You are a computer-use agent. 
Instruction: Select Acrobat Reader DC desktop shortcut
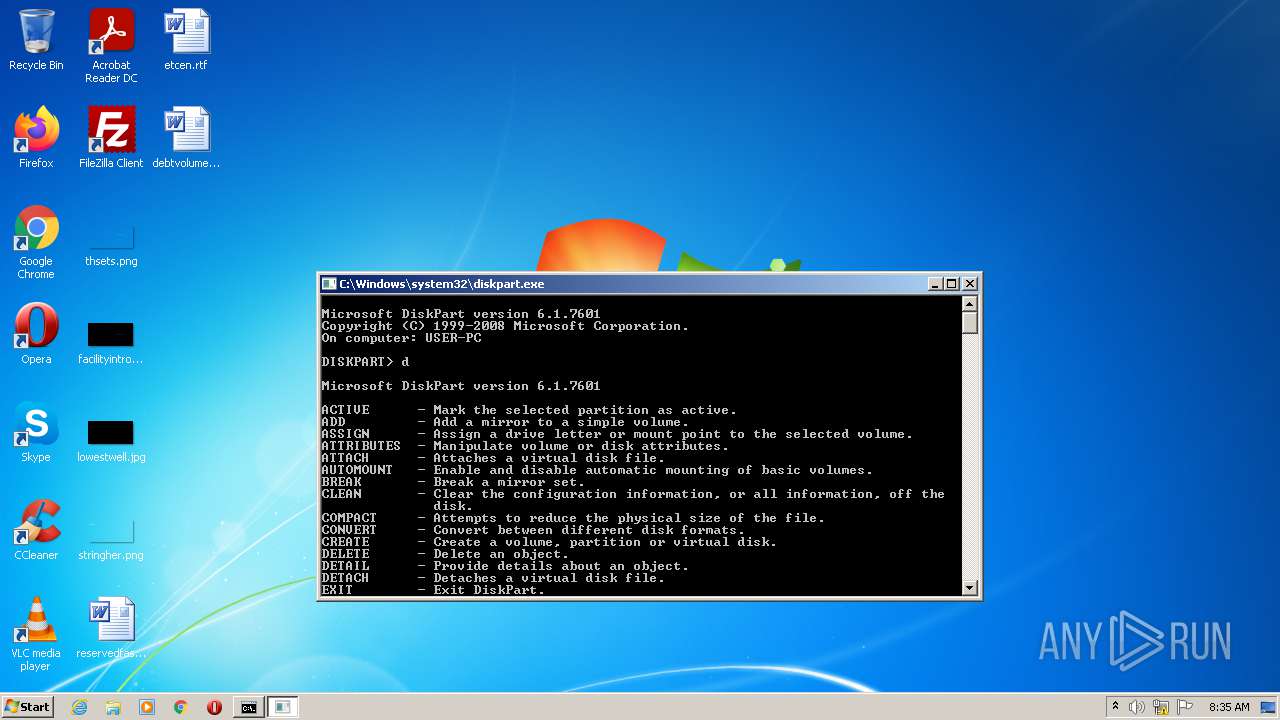pyautogui.click(x=111, y=46)
